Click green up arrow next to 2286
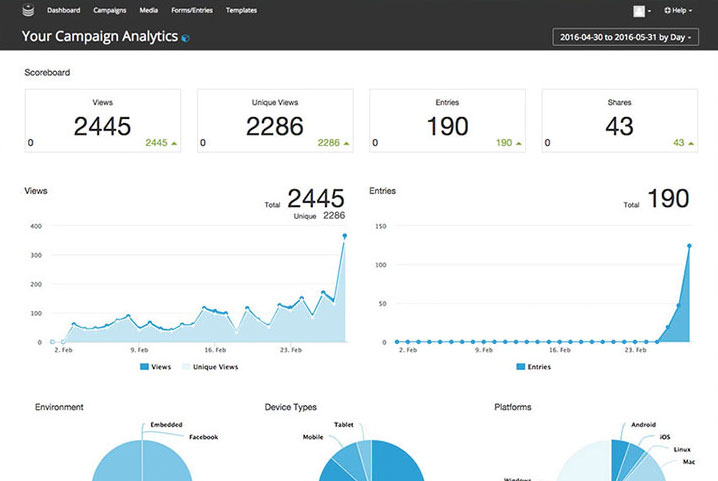The image size is (718, 481). point(346,143)
